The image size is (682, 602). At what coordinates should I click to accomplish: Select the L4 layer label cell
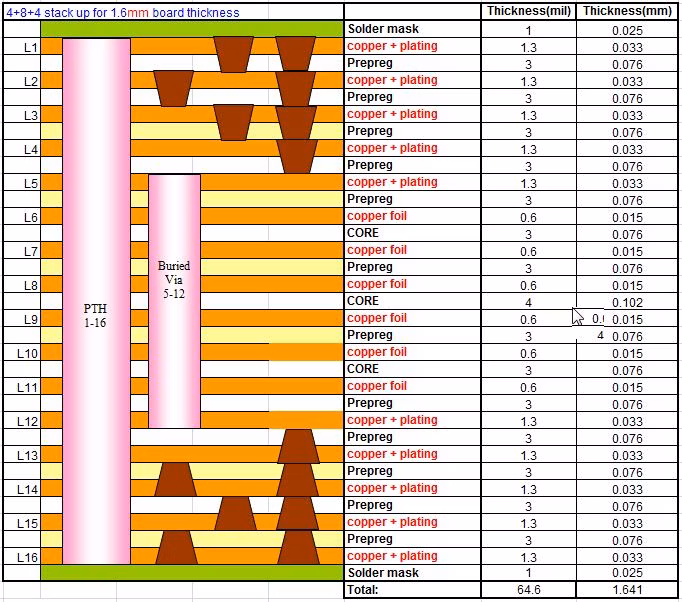(x=22, y=149)
